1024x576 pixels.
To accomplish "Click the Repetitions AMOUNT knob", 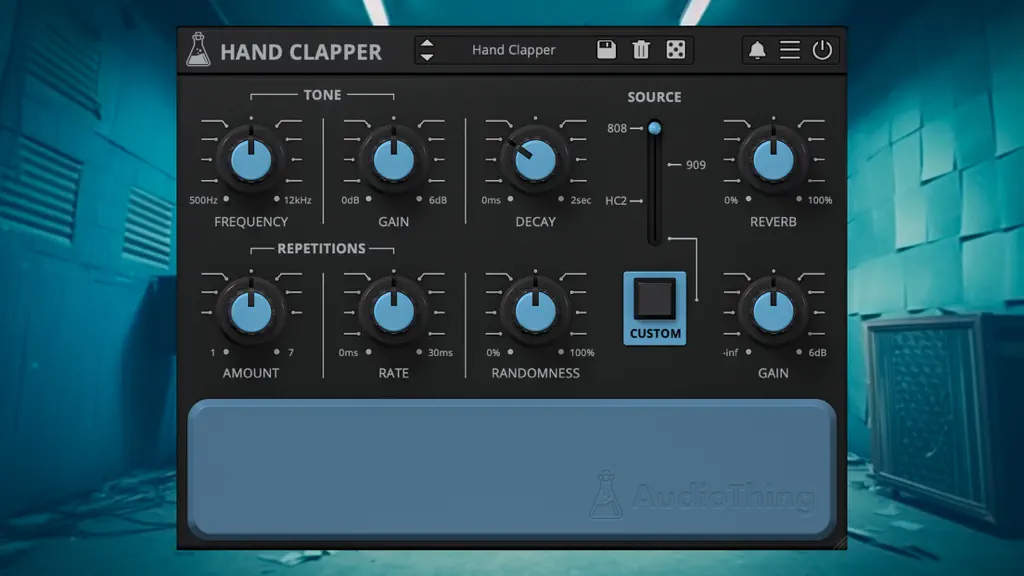I will [251, 312].
